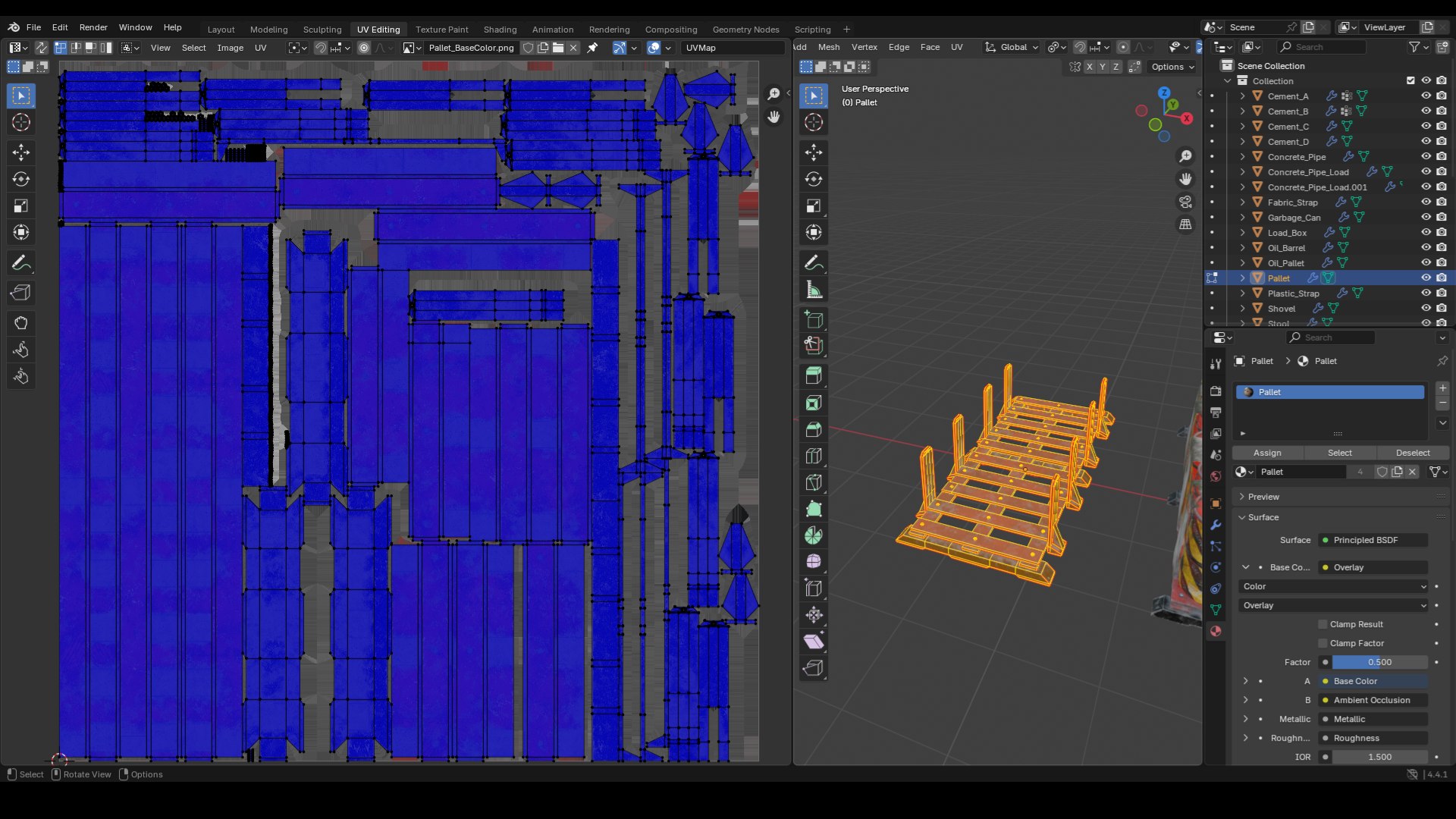Click the material Select button
The image size is (1456, 819).
[1339, 453]
